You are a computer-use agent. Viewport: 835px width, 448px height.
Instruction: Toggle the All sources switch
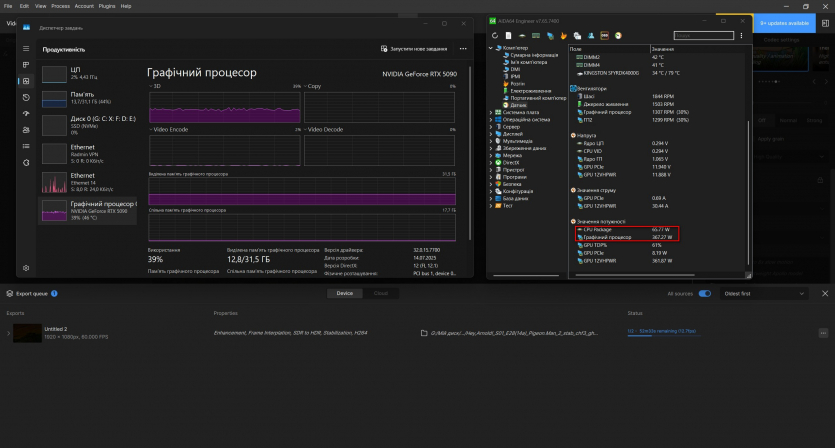(705, 294)
